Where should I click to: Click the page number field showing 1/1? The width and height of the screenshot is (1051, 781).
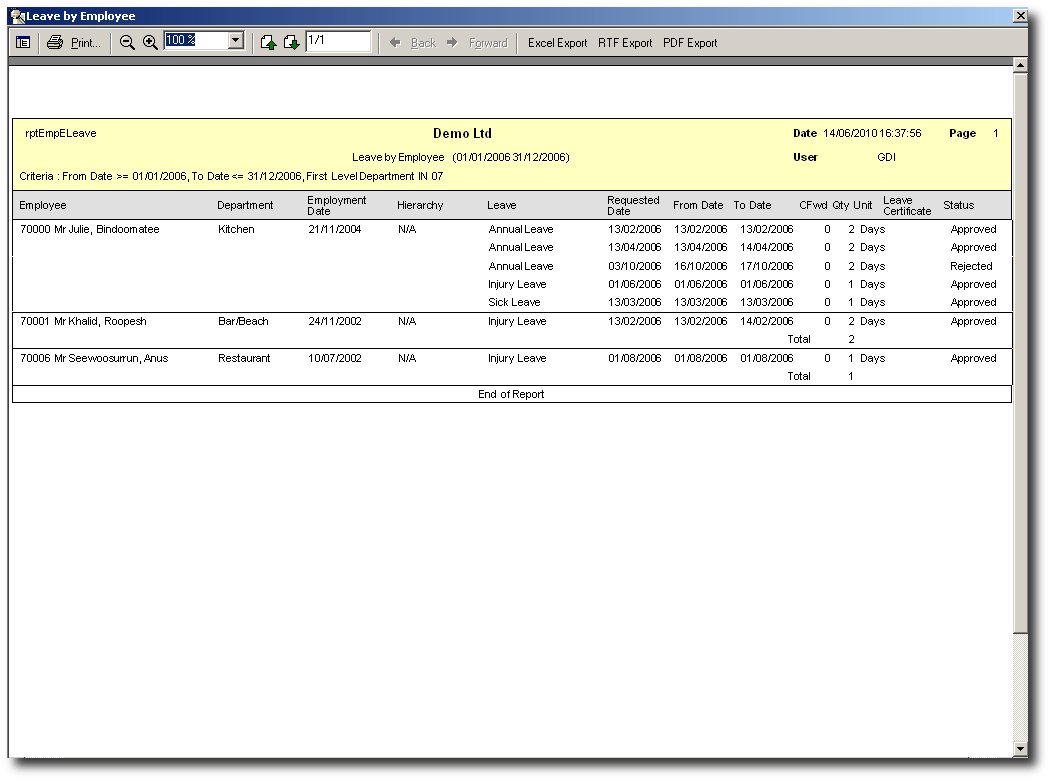click(338, 41)
